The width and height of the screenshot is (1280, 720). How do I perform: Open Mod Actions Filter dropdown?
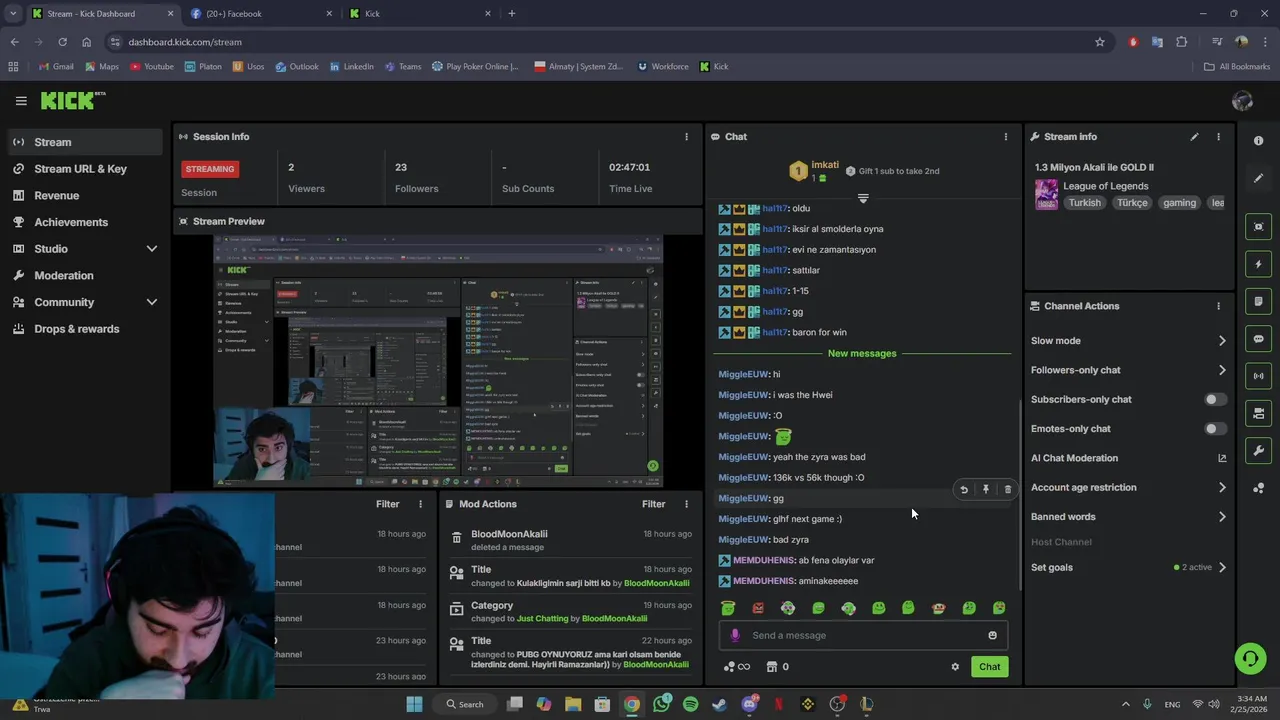[x=653, y=504]
